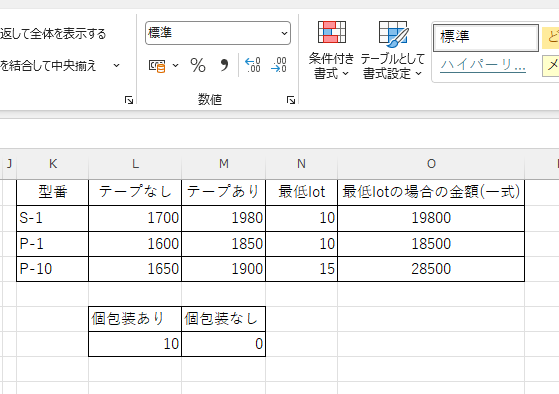Select the ハイパーリ... cell style

coord(483,65)
